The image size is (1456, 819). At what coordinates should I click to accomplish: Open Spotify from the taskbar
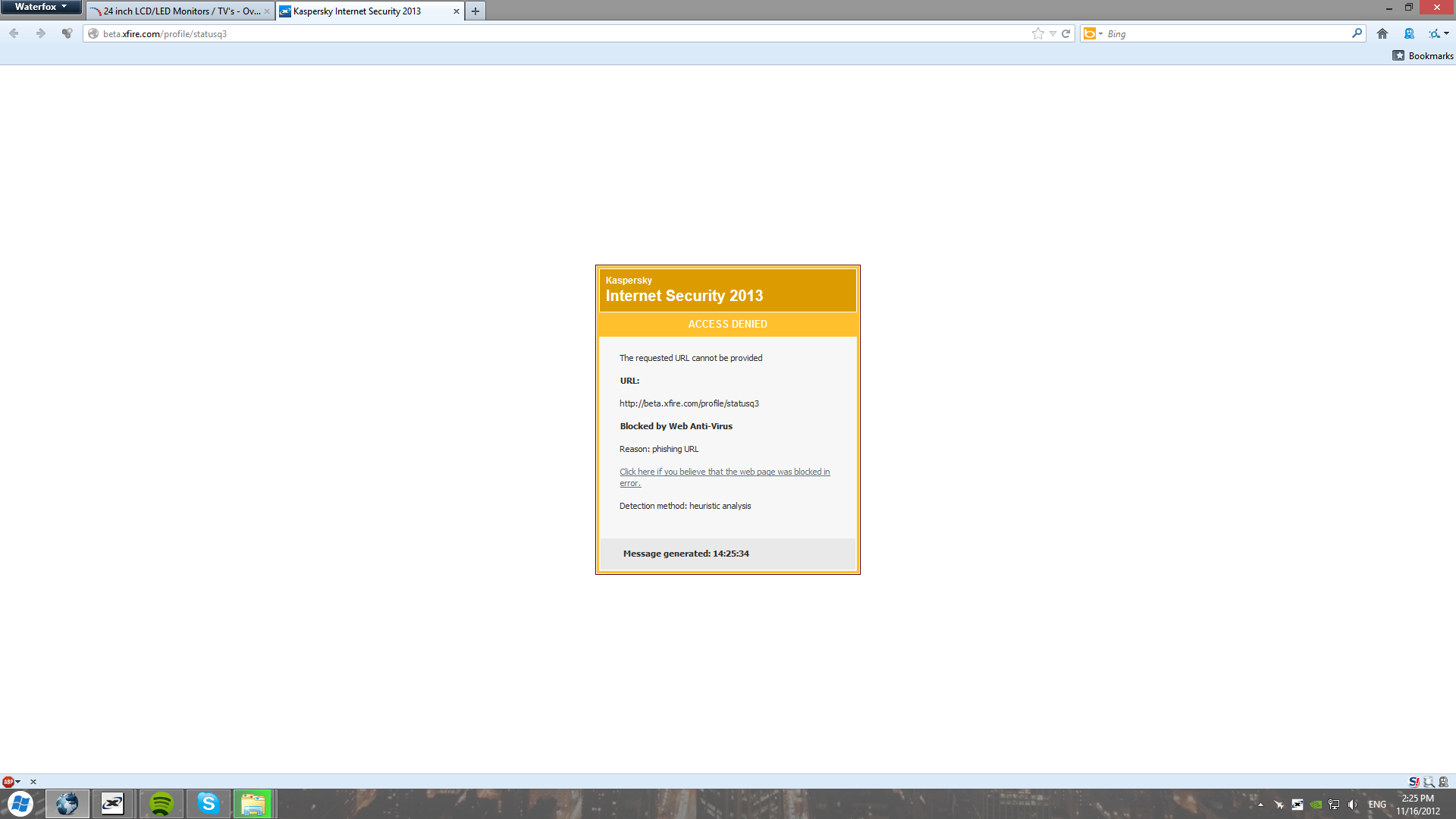tap(161, 804)
